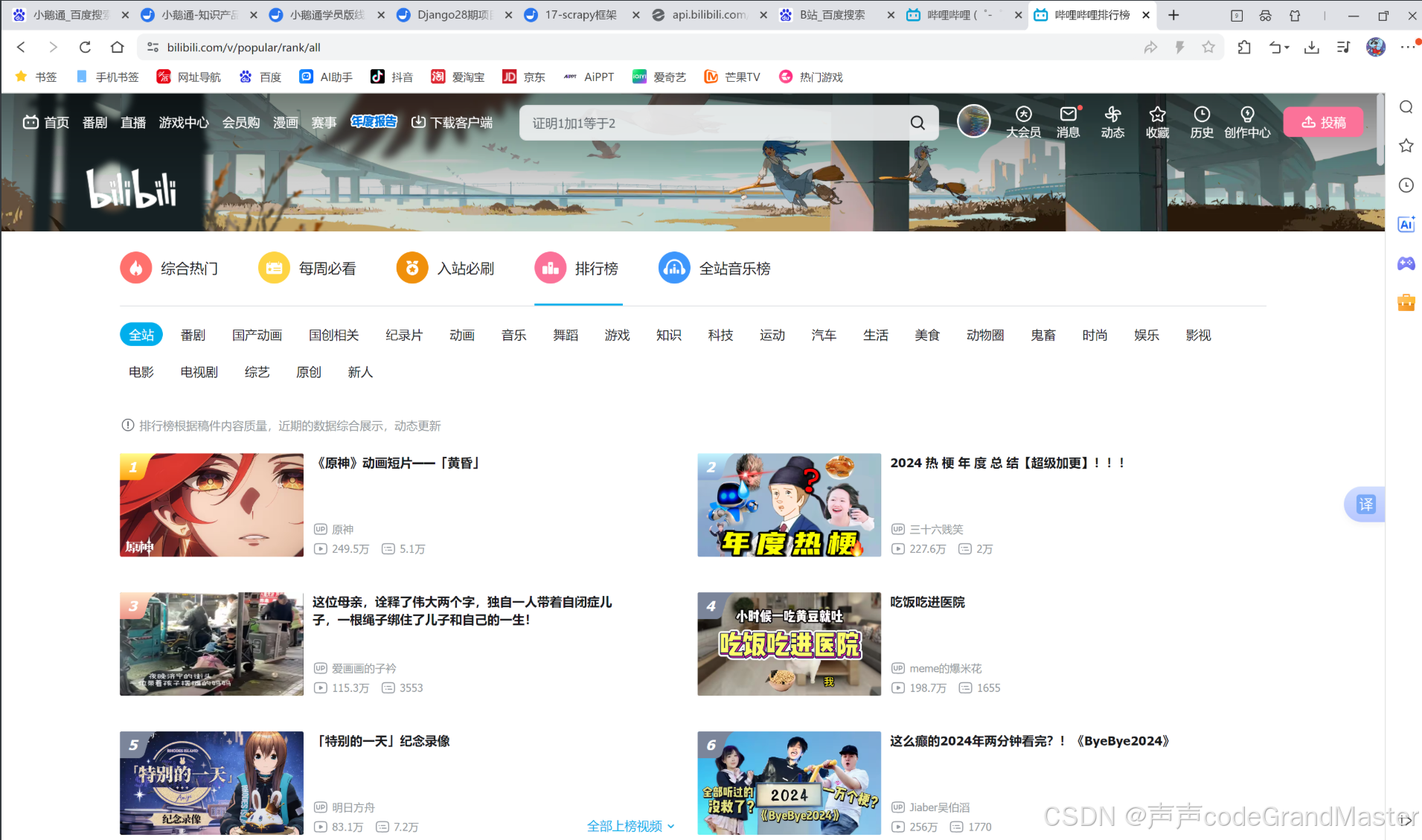
Task: Open 每周必看 weekly picks section
Action: pos(307,268)
